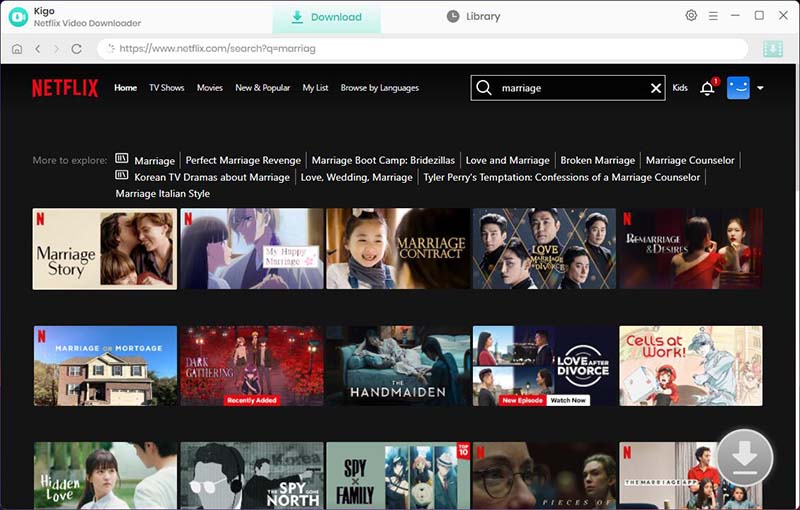Click the URL address field
This screenshot has height=510, width=800.
422,49
